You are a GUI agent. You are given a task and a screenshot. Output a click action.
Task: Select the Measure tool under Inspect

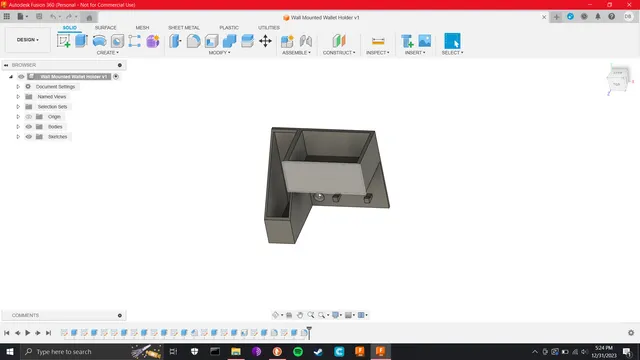(378, 41)
